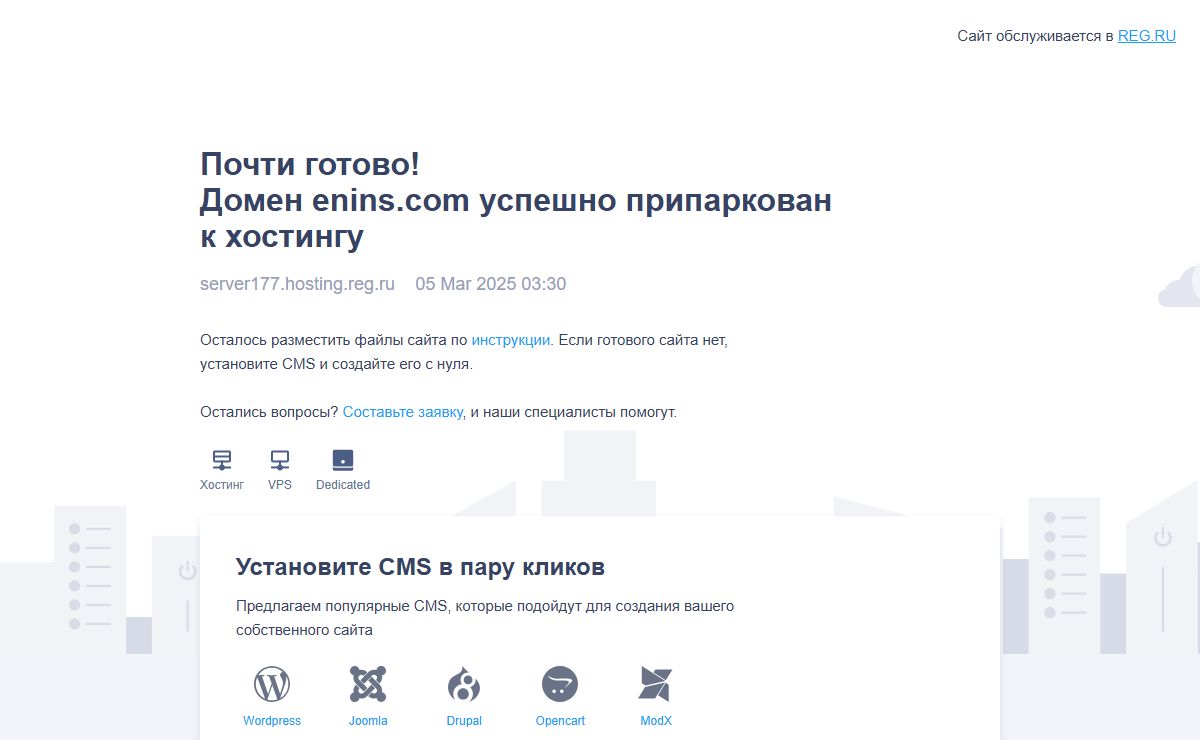The height and width of the screenshot is (740, 1200).
Task: Click the VPS monitor icon
Action: coord(280,460)
